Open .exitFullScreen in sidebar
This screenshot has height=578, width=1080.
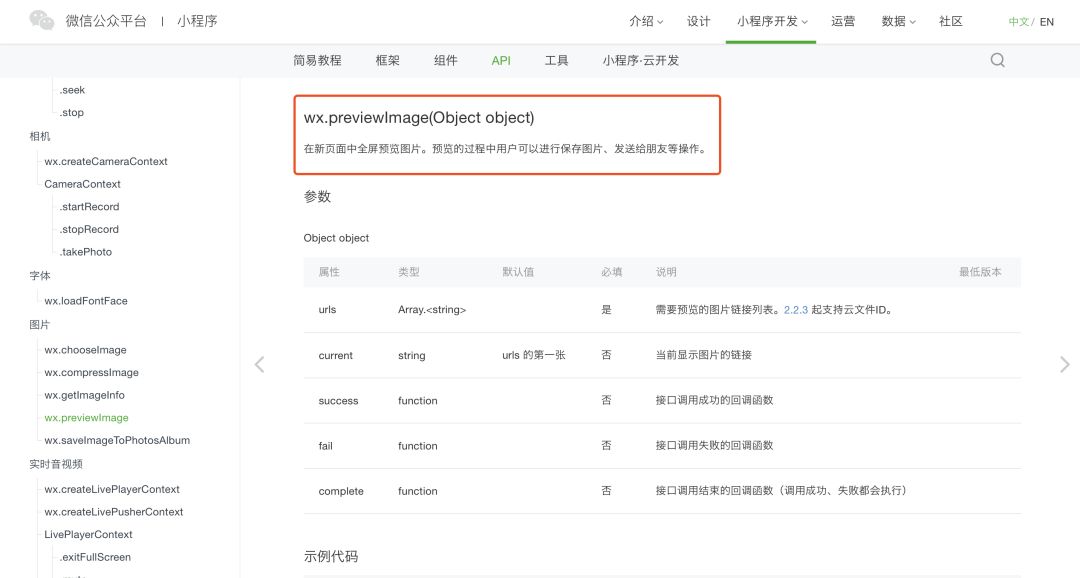click(95, 557)
